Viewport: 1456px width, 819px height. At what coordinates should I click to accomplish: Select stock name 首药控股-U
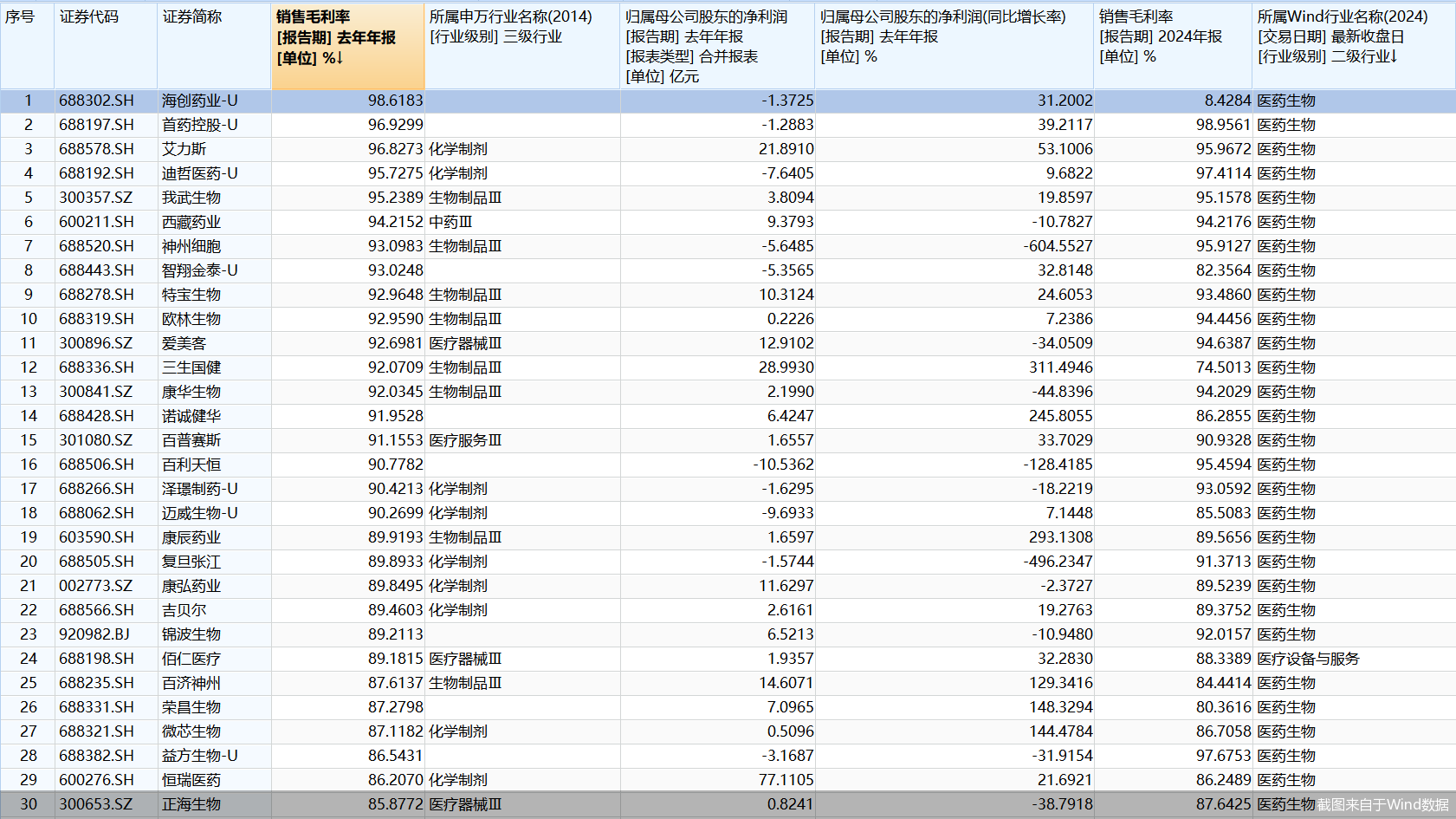click(x=200, y=125)
